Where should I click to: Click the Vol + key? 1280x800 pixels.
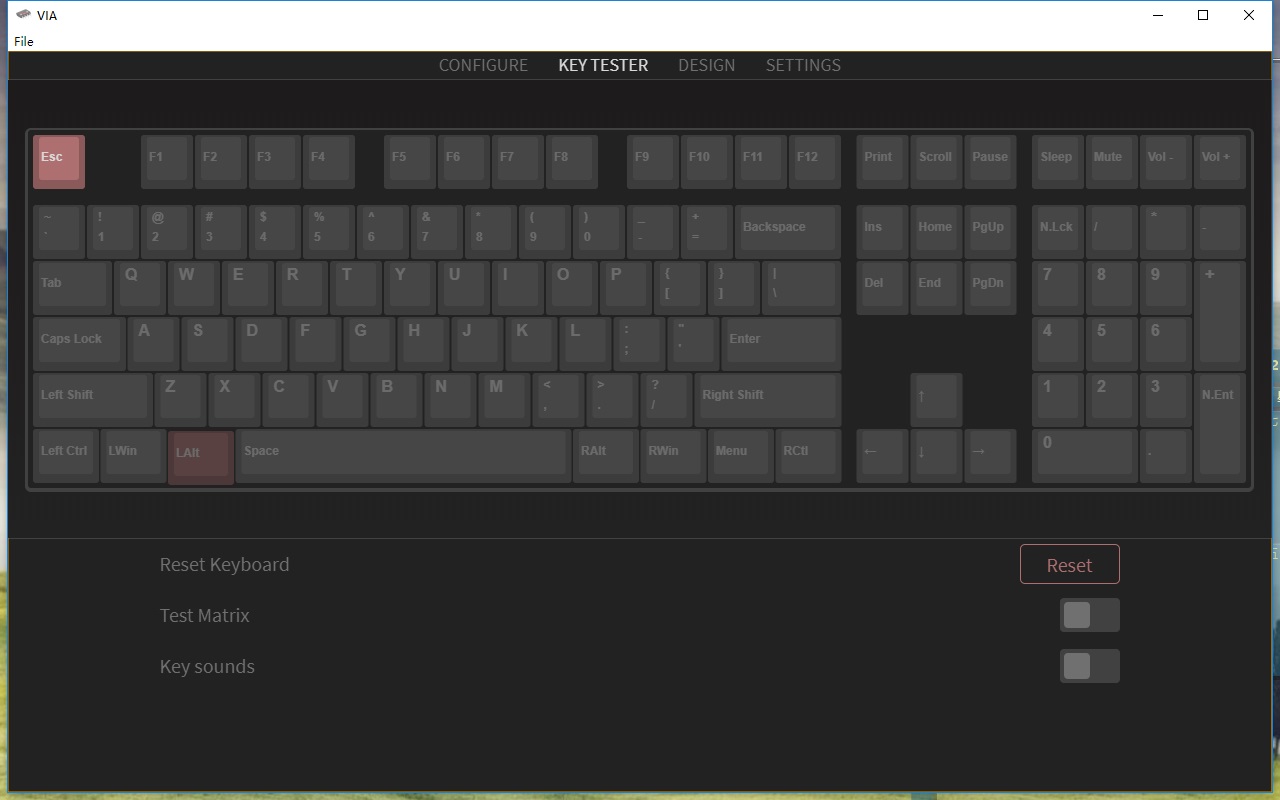pyautogui.click(x=1220, y=162)
